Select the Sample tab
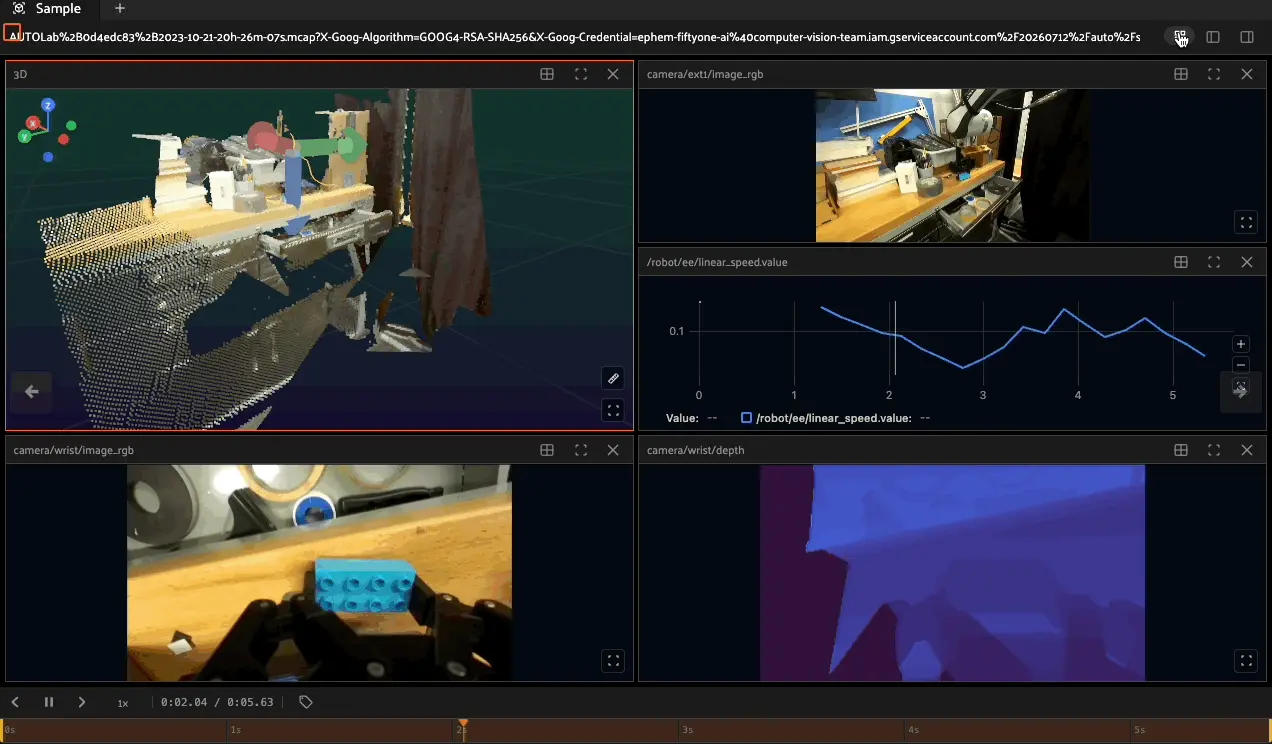Screen dimensions: 1272x744 (x=49, y=9)
